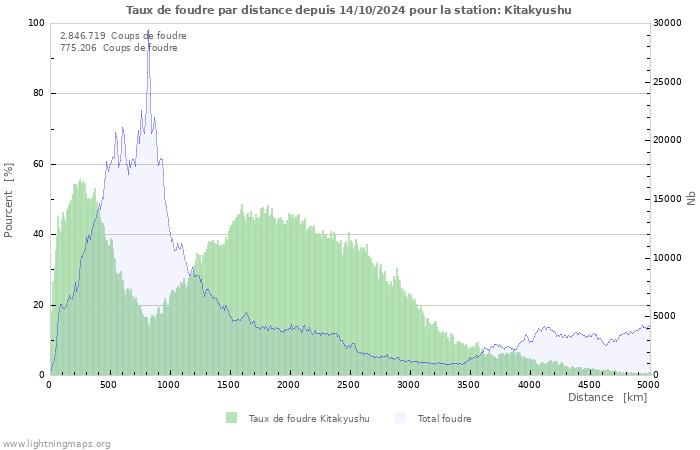Click the highest peak of the blue line
This screenshot has width=700, height=450.
pyautogui.click(x=148, y=31)
